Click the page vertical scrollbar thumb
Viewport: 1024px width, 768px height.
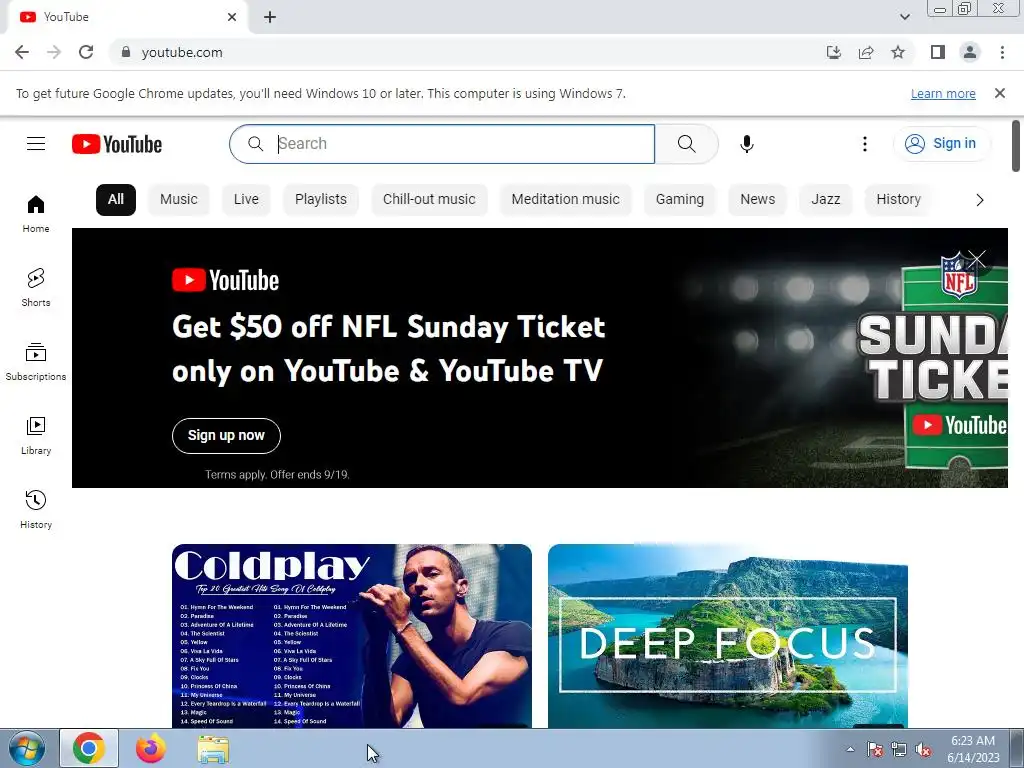pos(1016,146)
